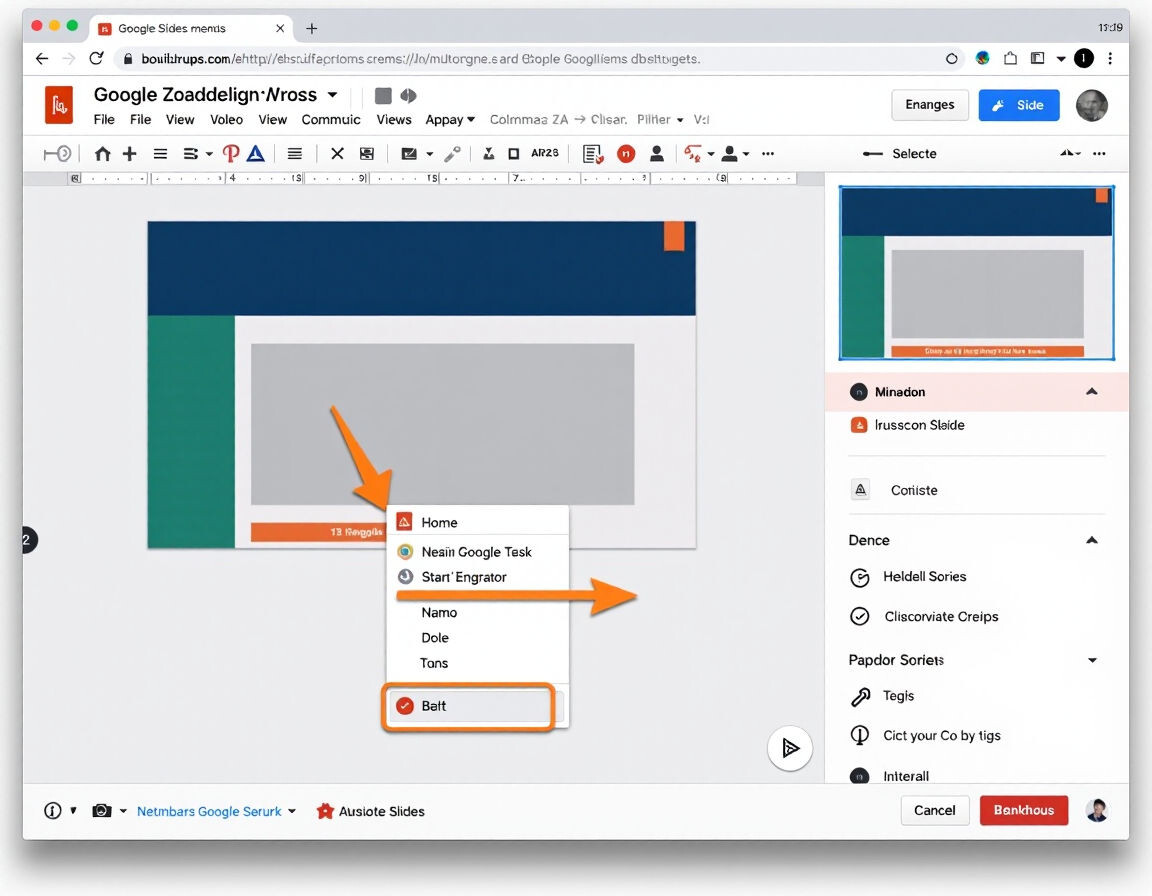1152x896 pixels.
Task: Open the Appay menu dropdown
Action: [x=450, y=120]
